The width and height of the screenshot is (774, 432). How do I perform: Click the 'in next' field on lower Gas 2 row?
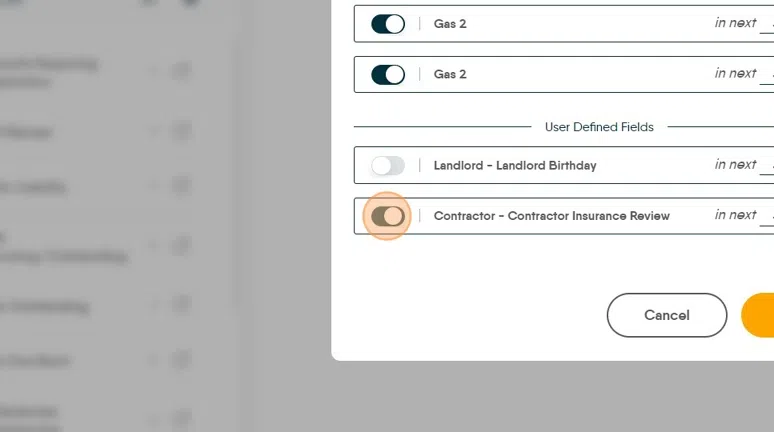tap(766, 75)
